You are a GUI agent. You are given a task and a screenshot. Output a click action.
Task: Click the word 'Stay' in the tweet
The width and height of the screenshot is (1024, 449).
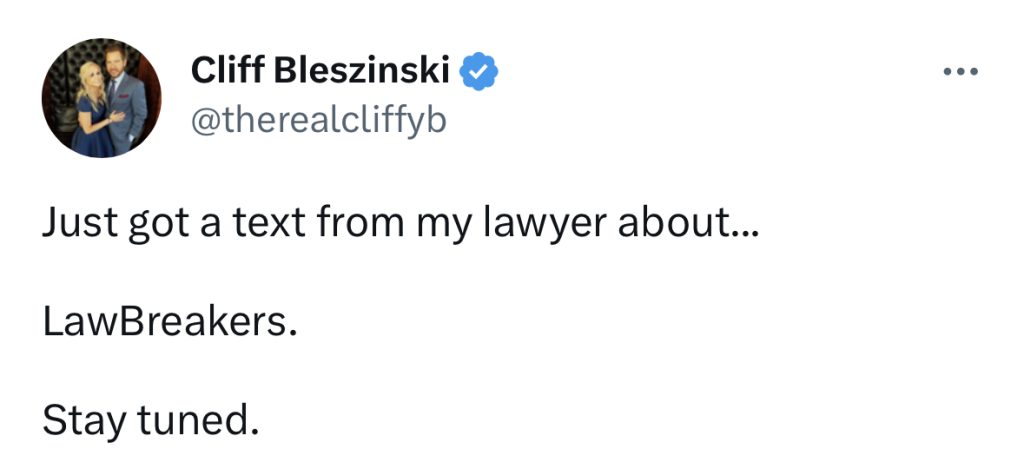coord(83,422)
